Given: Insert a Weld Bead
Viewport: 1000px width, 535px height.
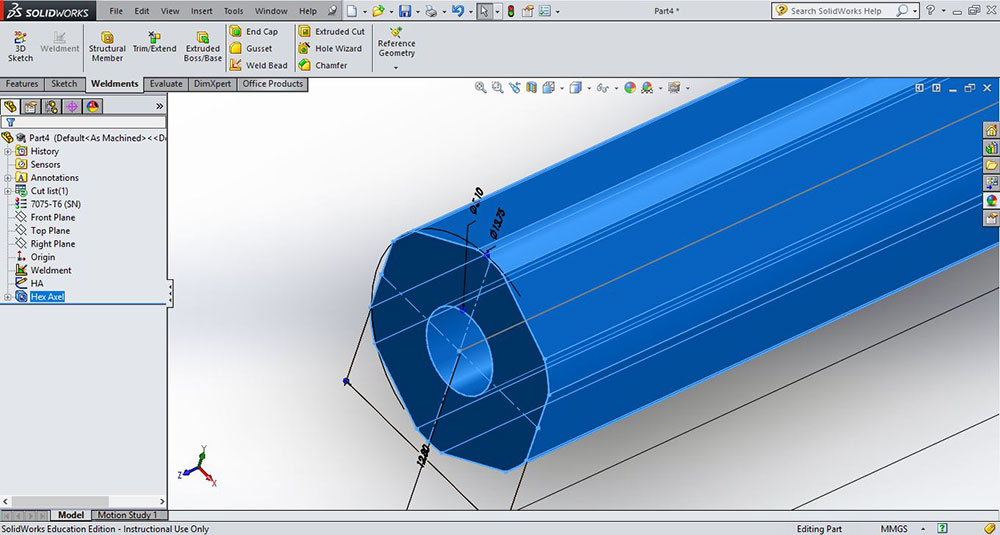Looking at the screenshot, I should [x=258, y=65].
